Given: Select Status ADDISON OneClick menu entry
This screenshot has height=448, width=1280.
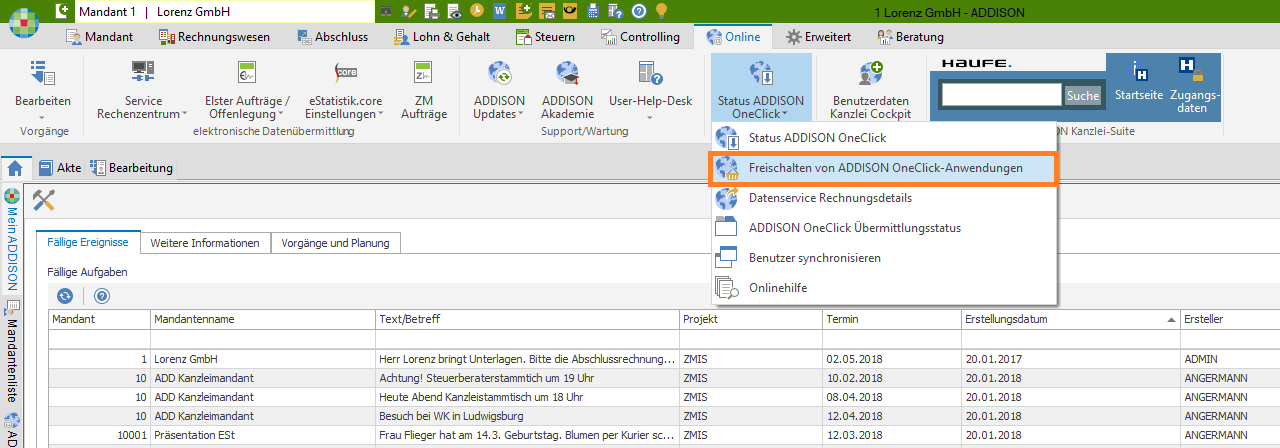Looking at the screenshot, I should tap(884, 138).
